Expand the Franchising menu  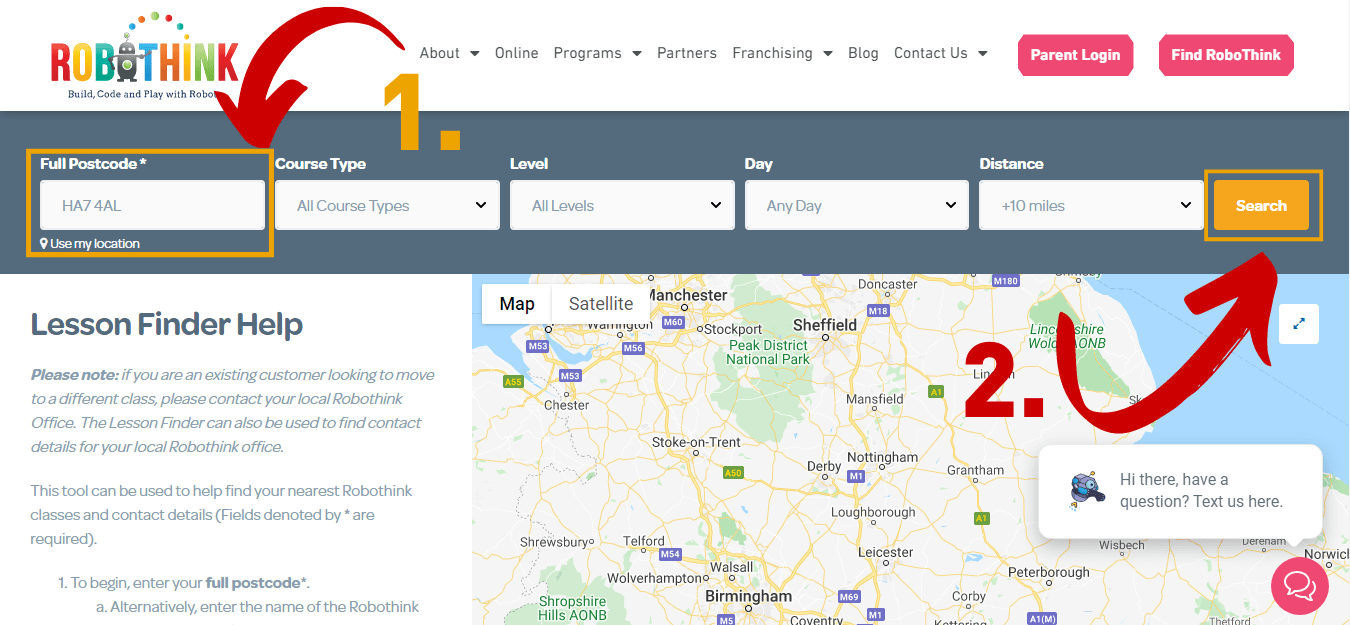pos(782,53)
